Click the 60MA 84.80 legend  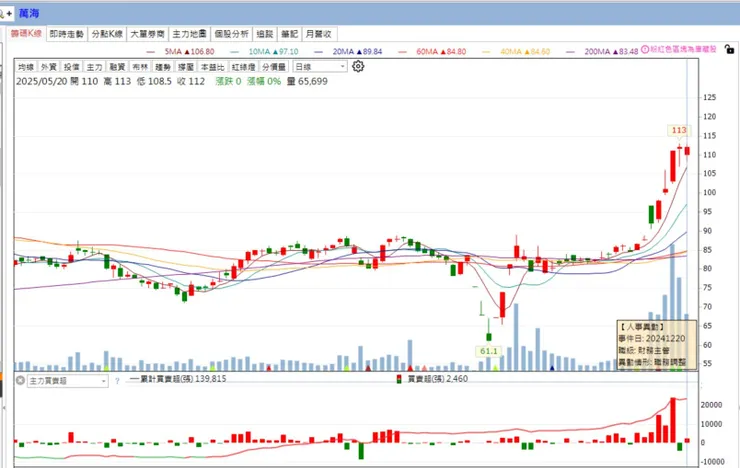[x=441, y=51]
